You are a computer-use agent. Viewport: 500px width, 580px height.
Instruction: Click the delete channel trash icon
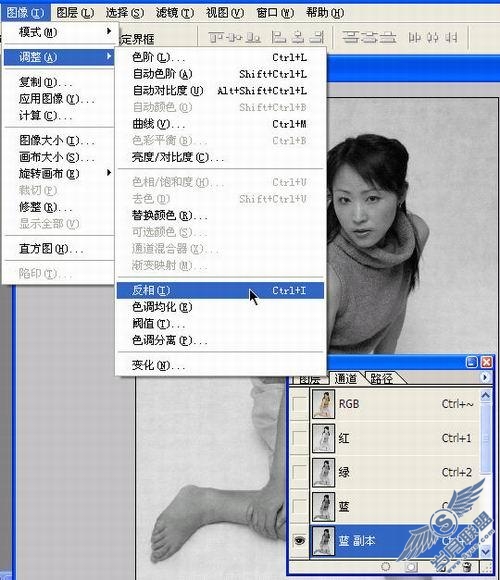click(467, 566)
